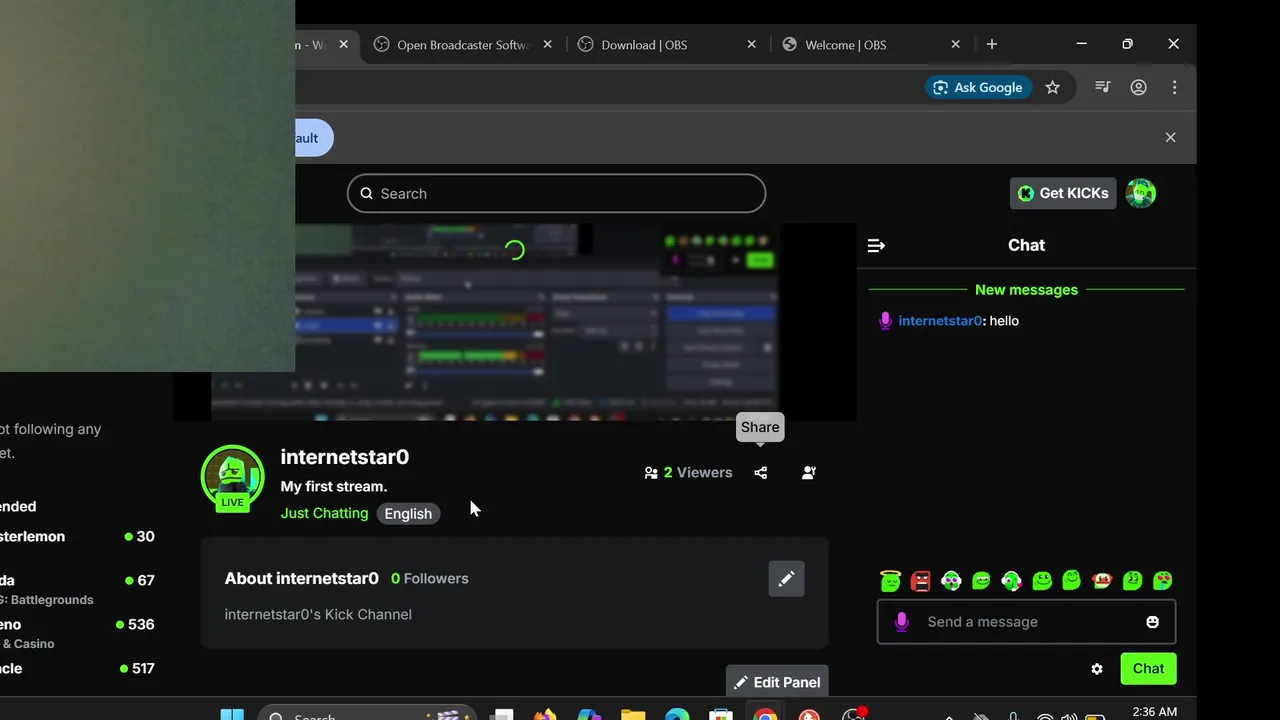Send the red-capped face emote
Screen dimensions: 1280x720
(1102, 580)
